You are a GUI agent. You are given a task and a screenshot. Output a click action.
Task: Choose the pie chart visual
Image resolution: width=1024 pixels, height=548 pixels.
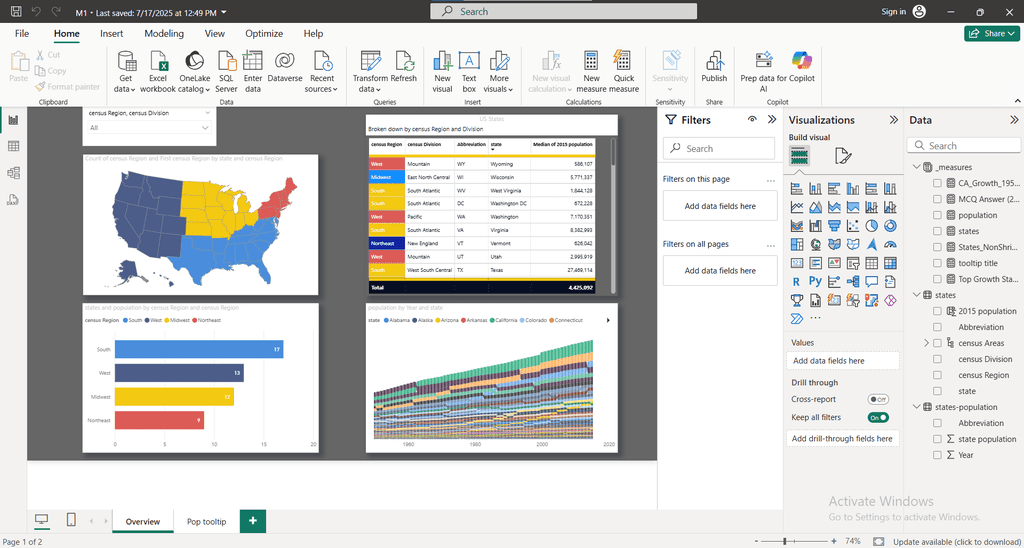tap(871, 226)
